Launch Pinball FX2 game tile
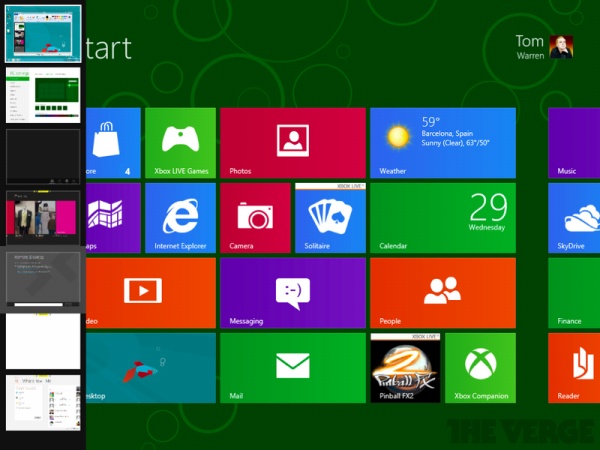 pos(405,367)
